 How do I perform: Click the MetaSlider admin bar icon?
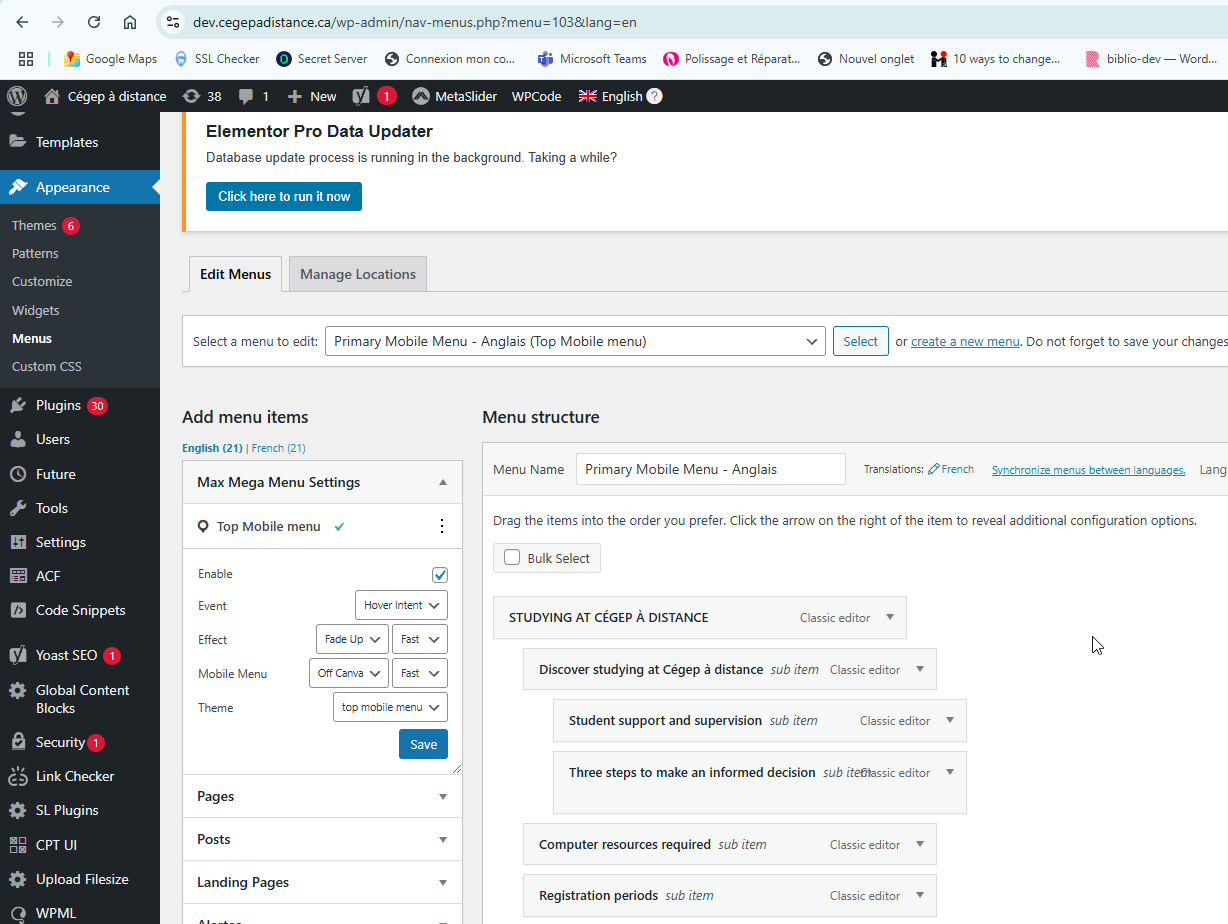pos(421,96)
